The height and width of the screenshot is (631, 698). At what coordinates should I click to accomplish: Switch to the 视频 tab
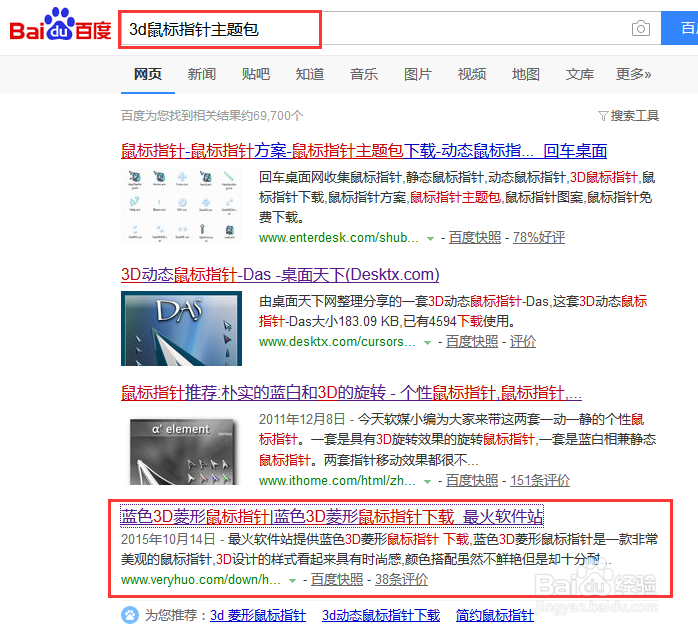472,74
